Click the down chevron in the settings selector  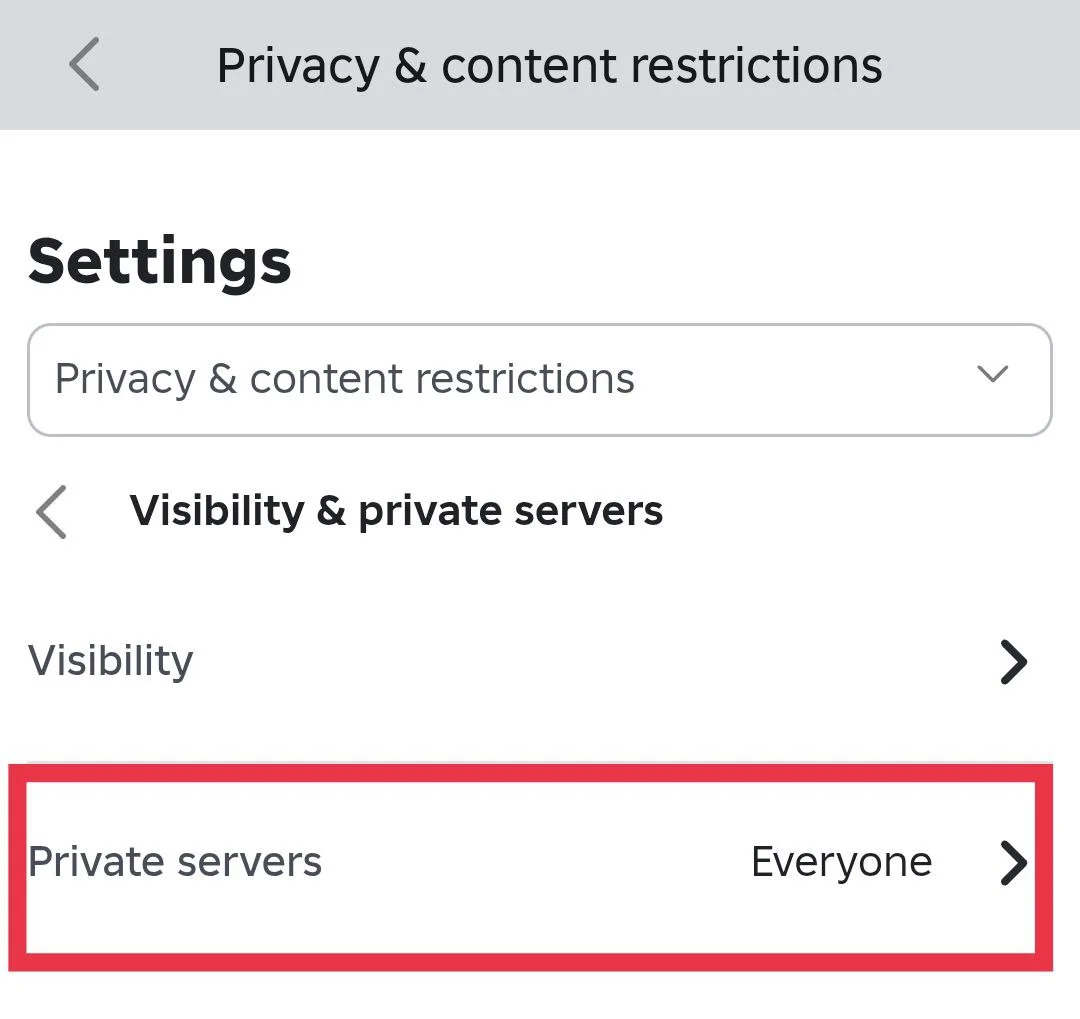(993, 375)
